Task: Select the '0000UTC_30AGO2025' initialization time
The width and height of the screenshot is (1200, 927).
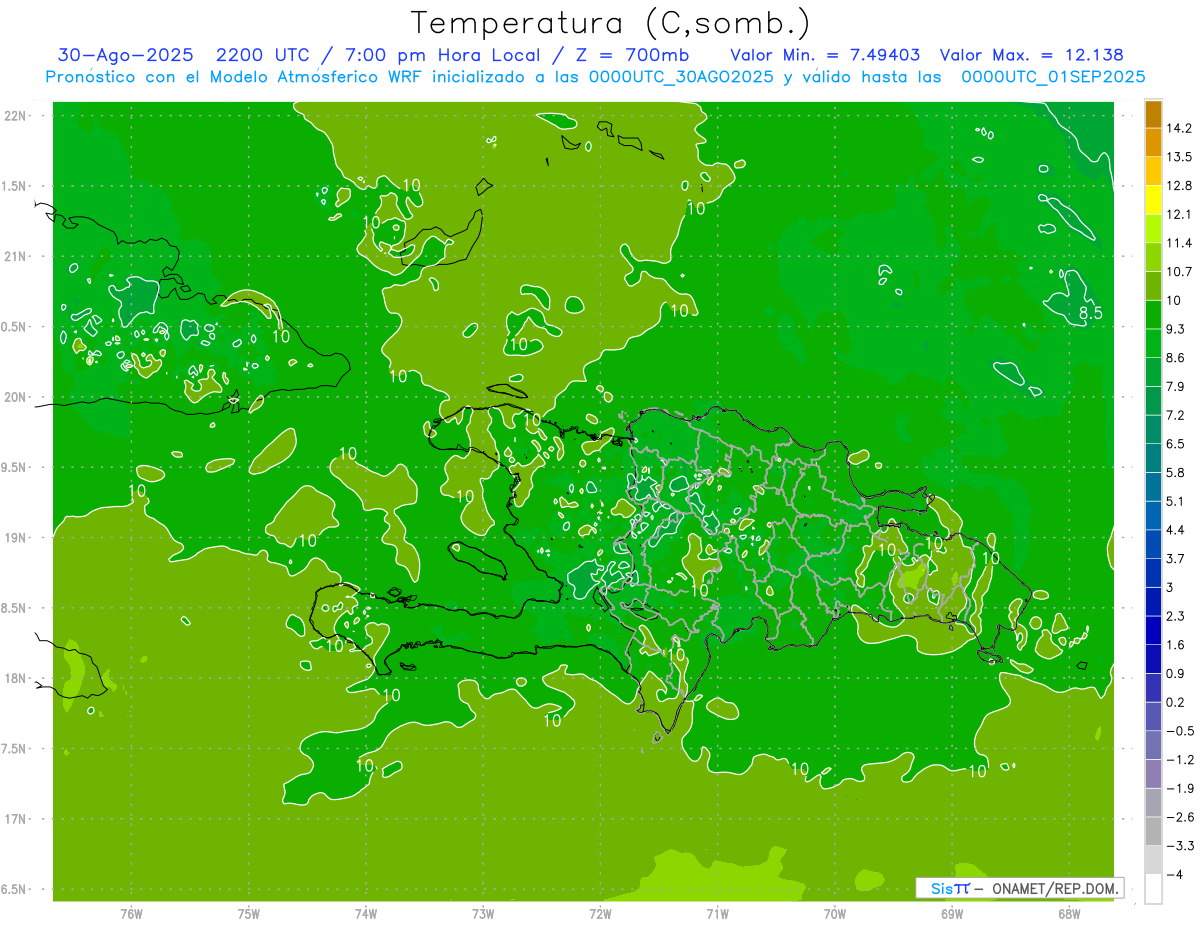Action: pos(681,77)
